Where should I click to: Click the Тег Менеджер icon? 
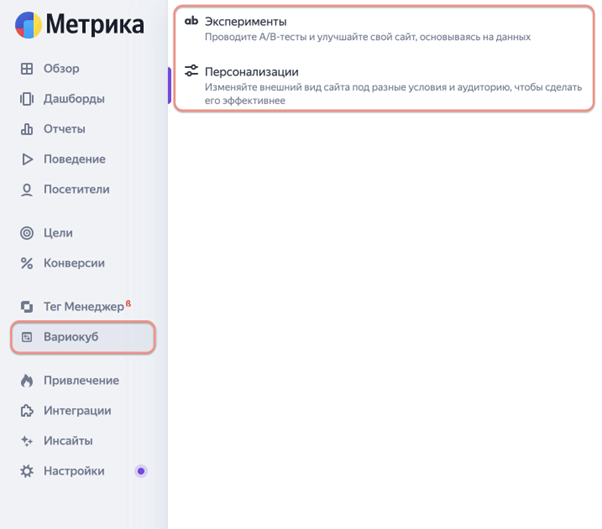[x=27, y=306]
